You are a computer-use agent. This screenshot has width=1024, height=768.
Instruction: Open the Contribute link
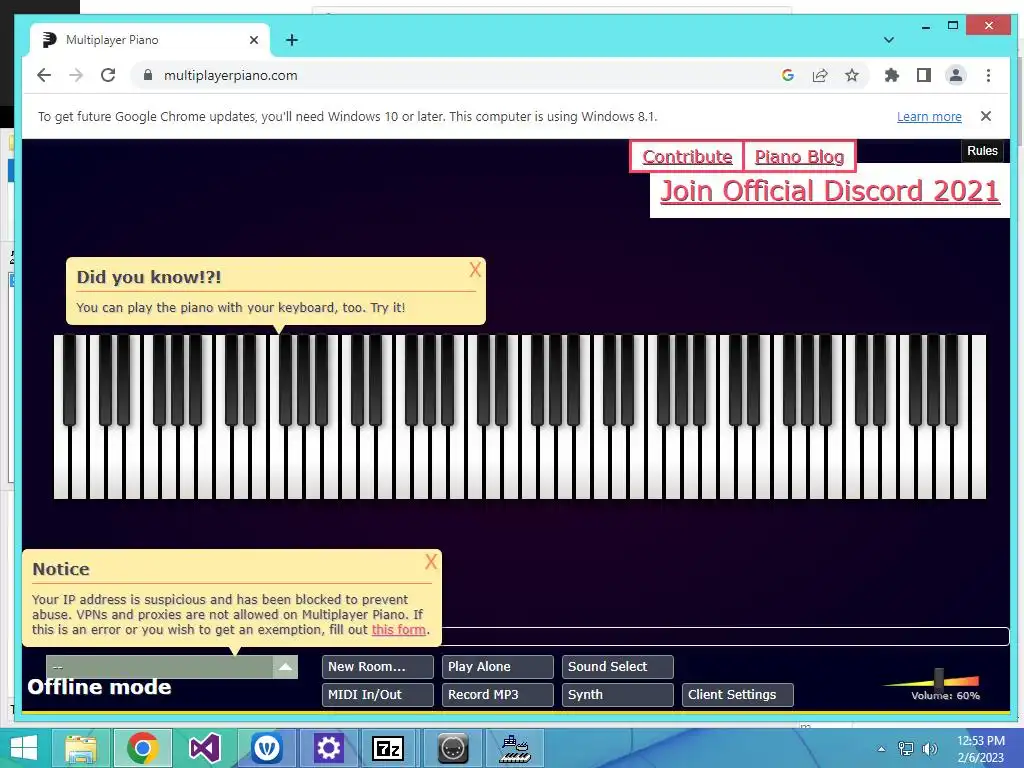coord(687,157)
